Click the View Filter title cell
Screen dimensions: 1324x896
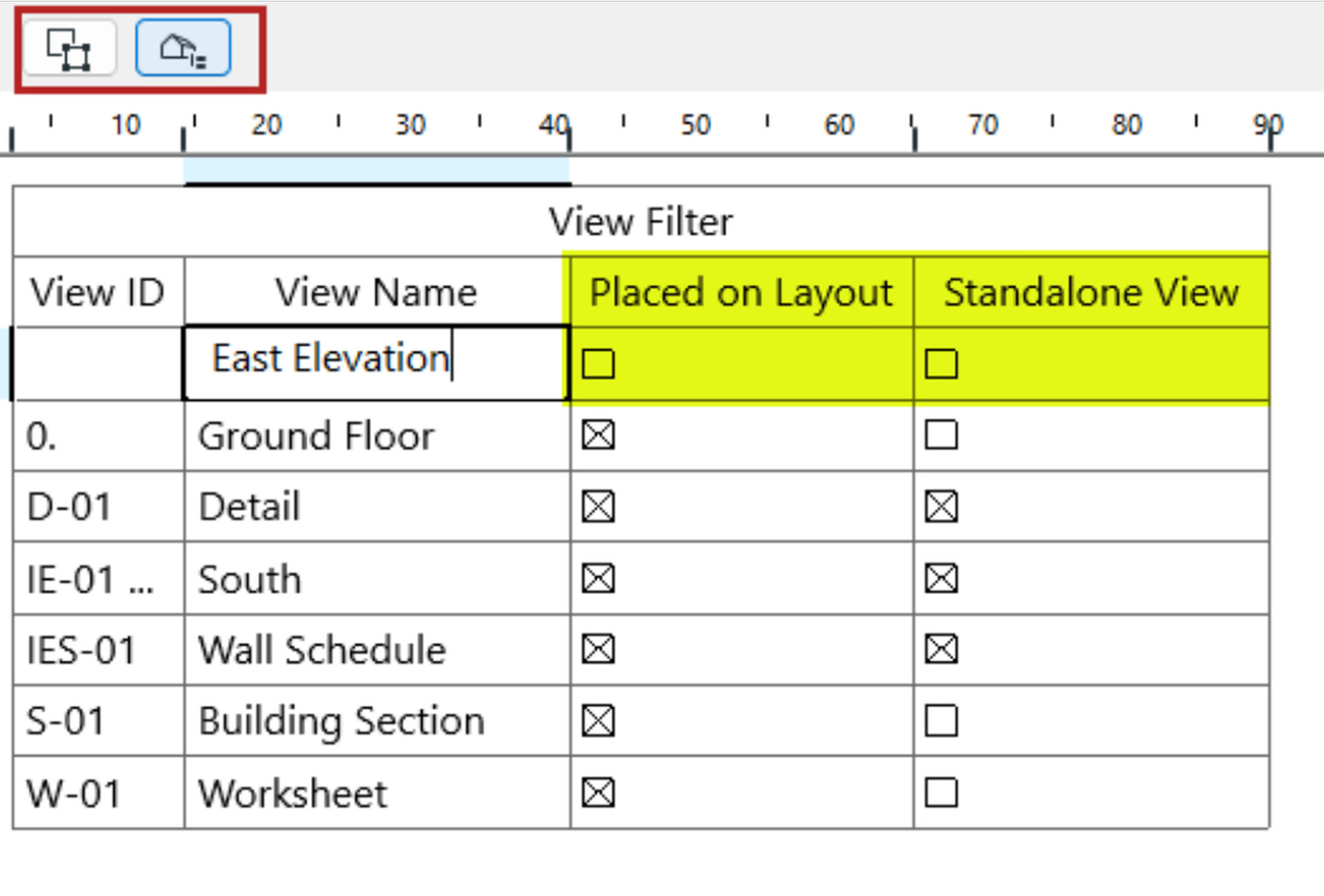pos(640,222)
